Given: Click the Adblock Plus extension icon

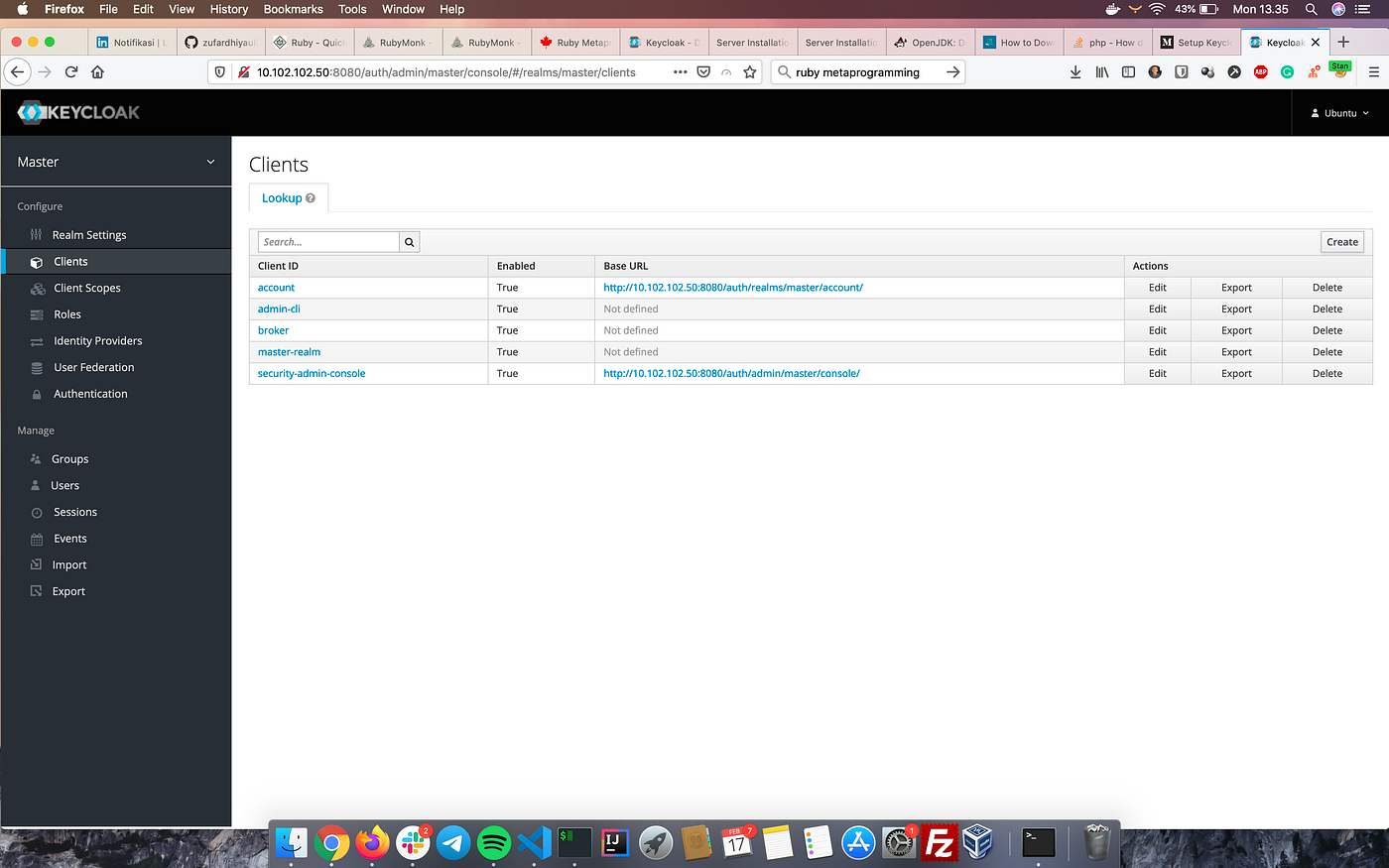Looking at the screenshot, I should 1260,71.
